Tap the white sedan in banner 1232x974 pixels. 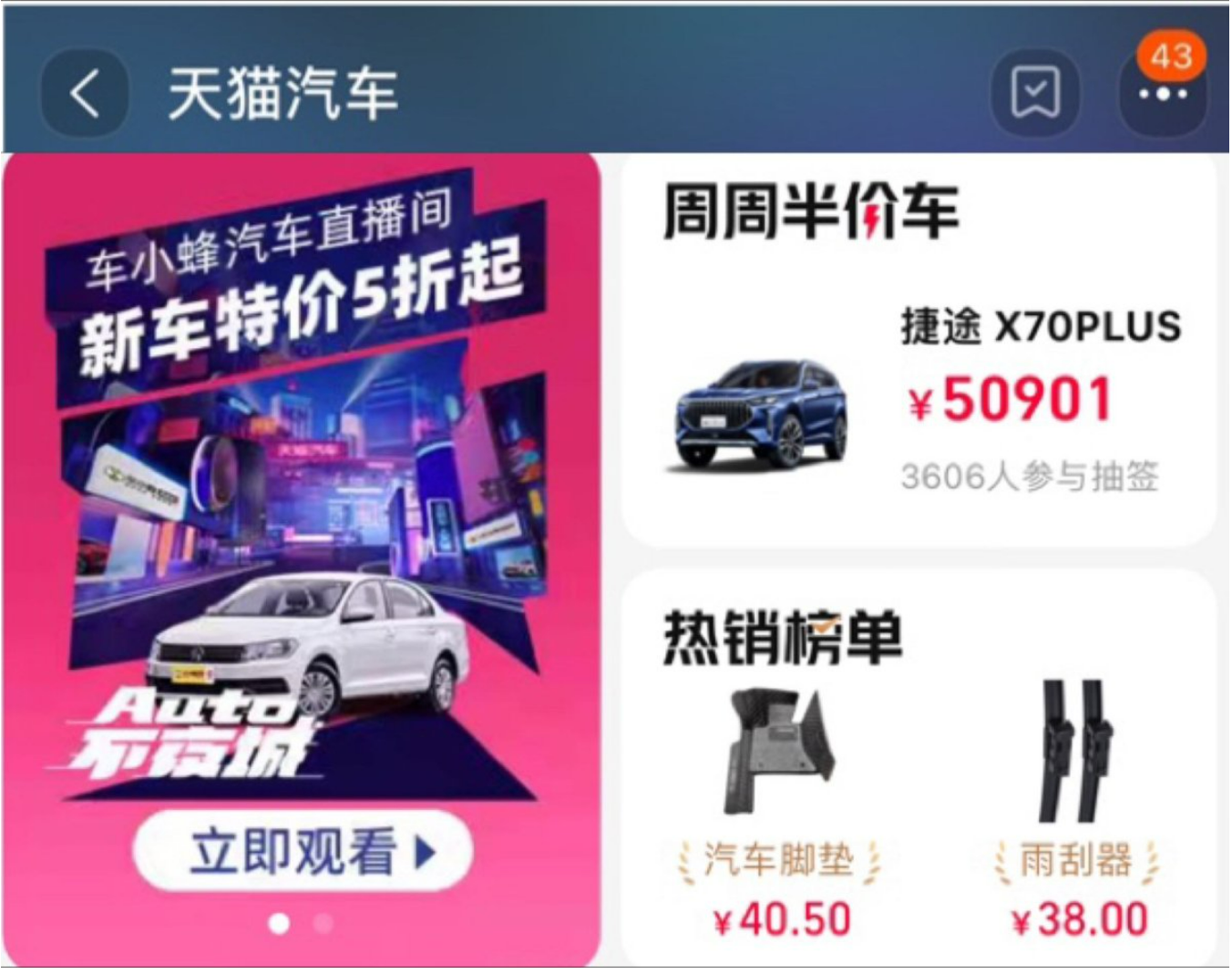point(310,643)
